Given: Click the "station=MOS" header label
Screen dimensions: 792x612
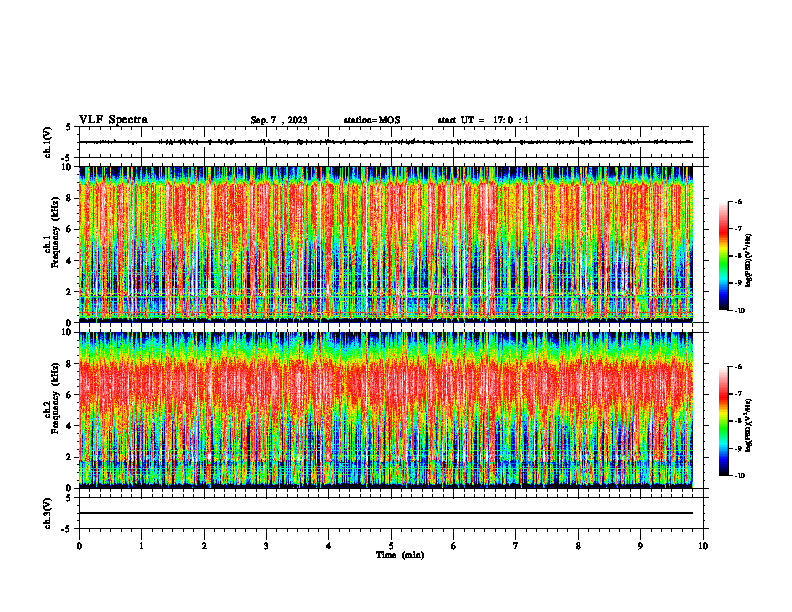Looking at the screenshot, I should [x=372, y=120].
